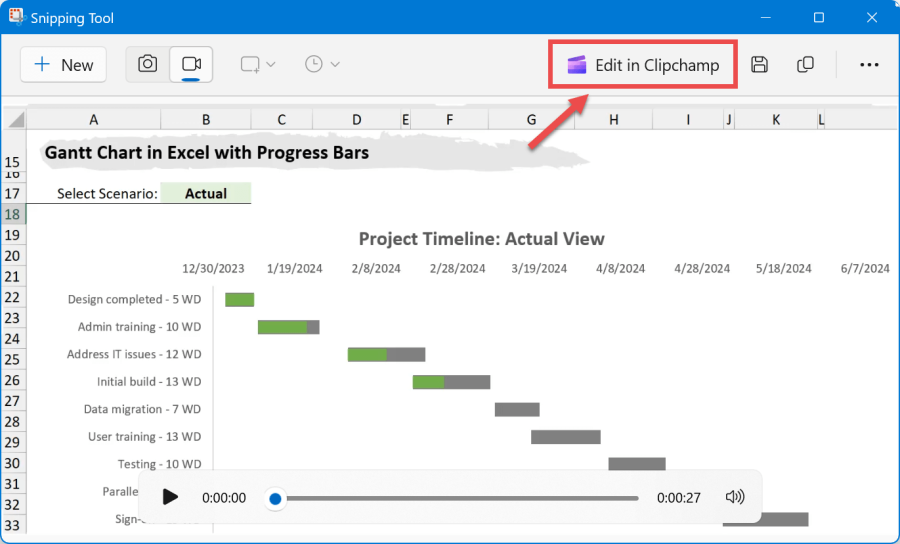Click the 6/7/2024 axis date

(865, 269)
